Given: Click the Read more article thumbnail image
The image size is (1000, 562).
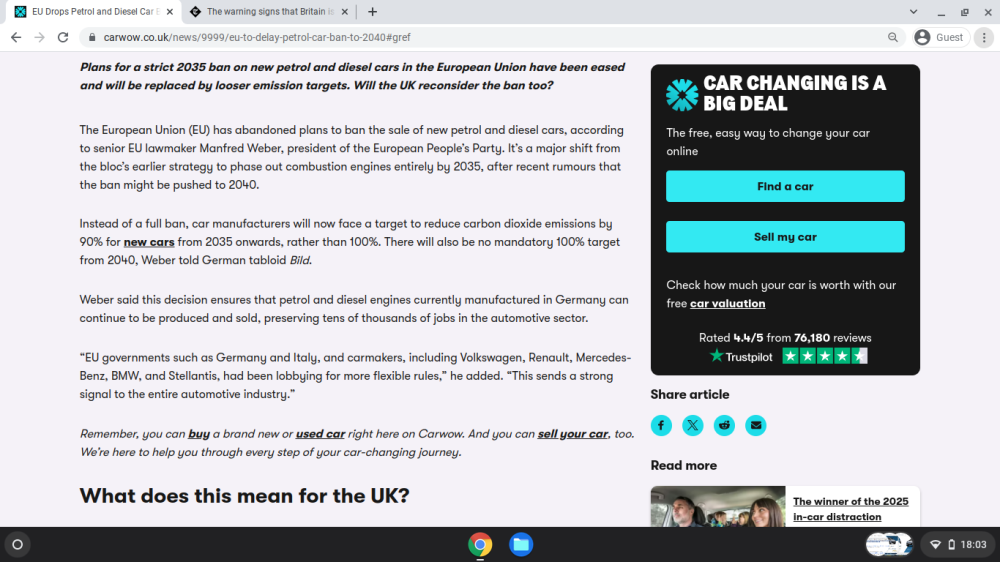Looking at the screenshot, I should [717, 507].
